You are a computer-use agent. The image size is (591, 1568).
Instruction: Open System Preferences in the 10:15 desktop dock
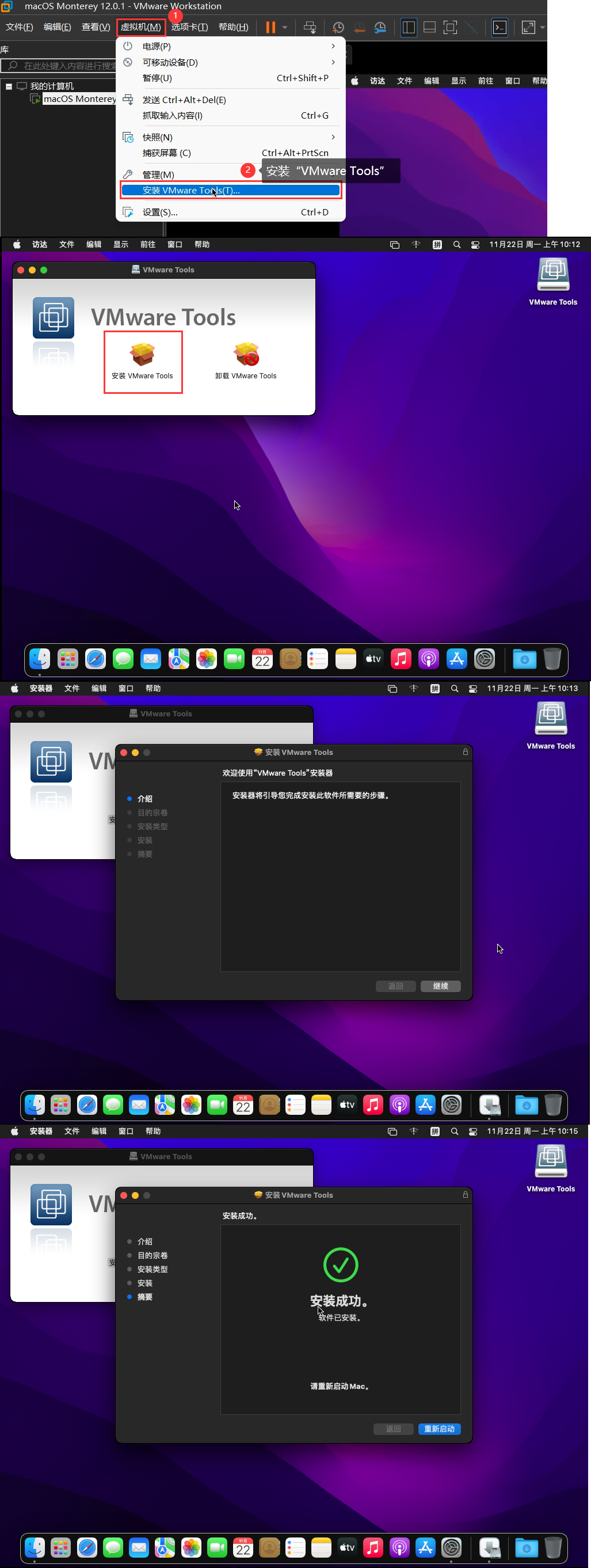click(x=451, y=1547)
